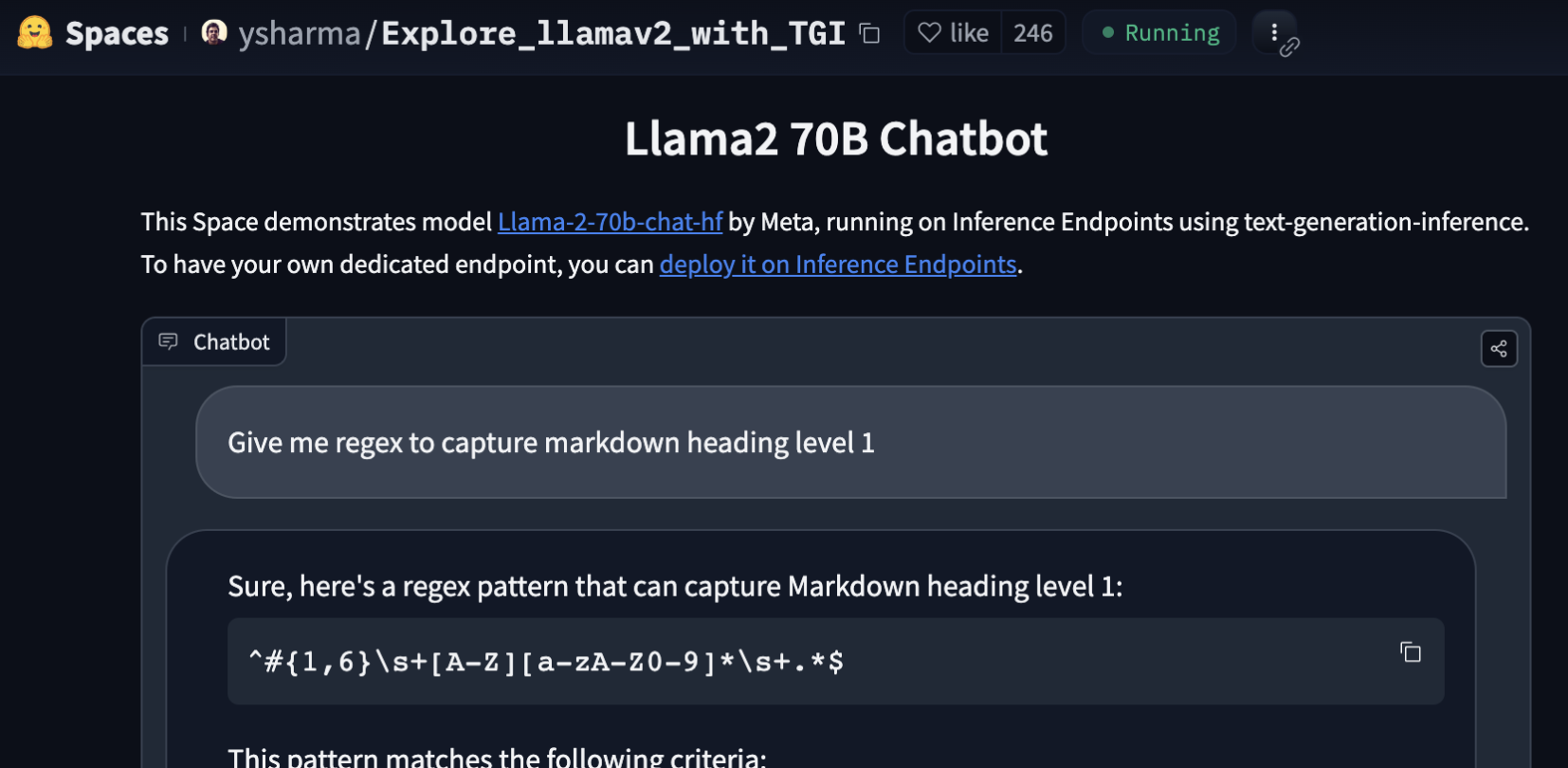
Task: Click the Chatbot speech bubble icon
Action: point(168,341)
